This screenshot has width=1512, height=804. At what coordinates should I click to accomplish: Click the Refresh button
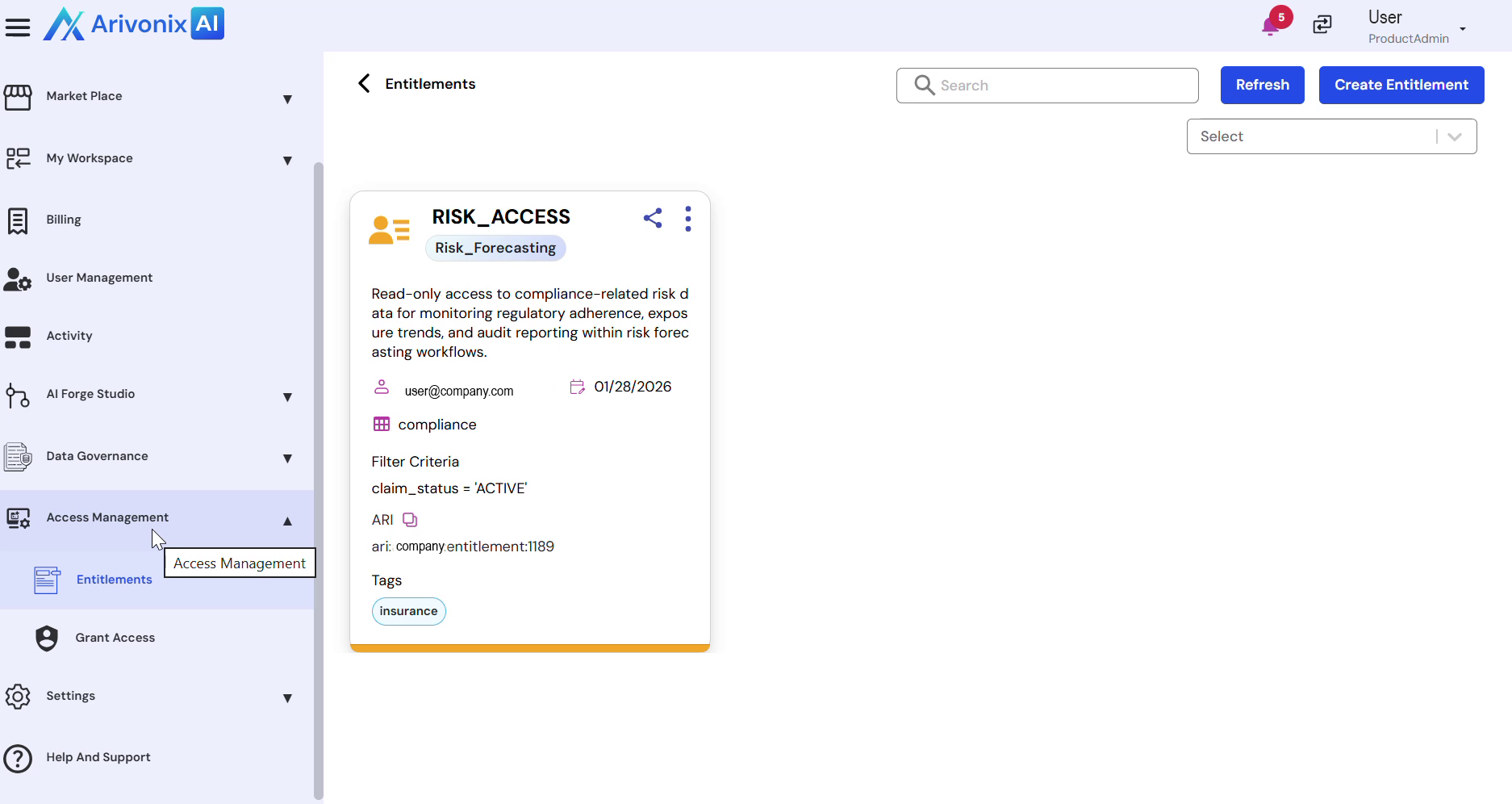click(1262, 86)
